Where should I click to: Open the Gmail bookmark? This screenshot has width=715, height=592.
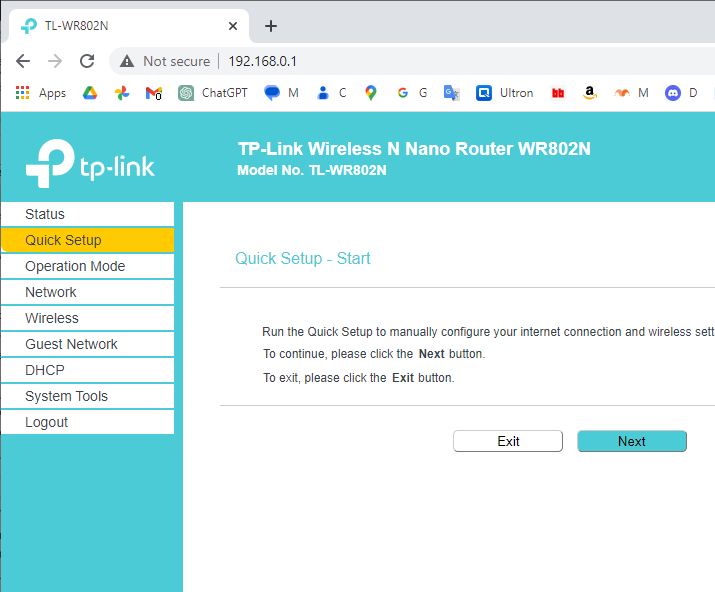click(x=154, y=93)
